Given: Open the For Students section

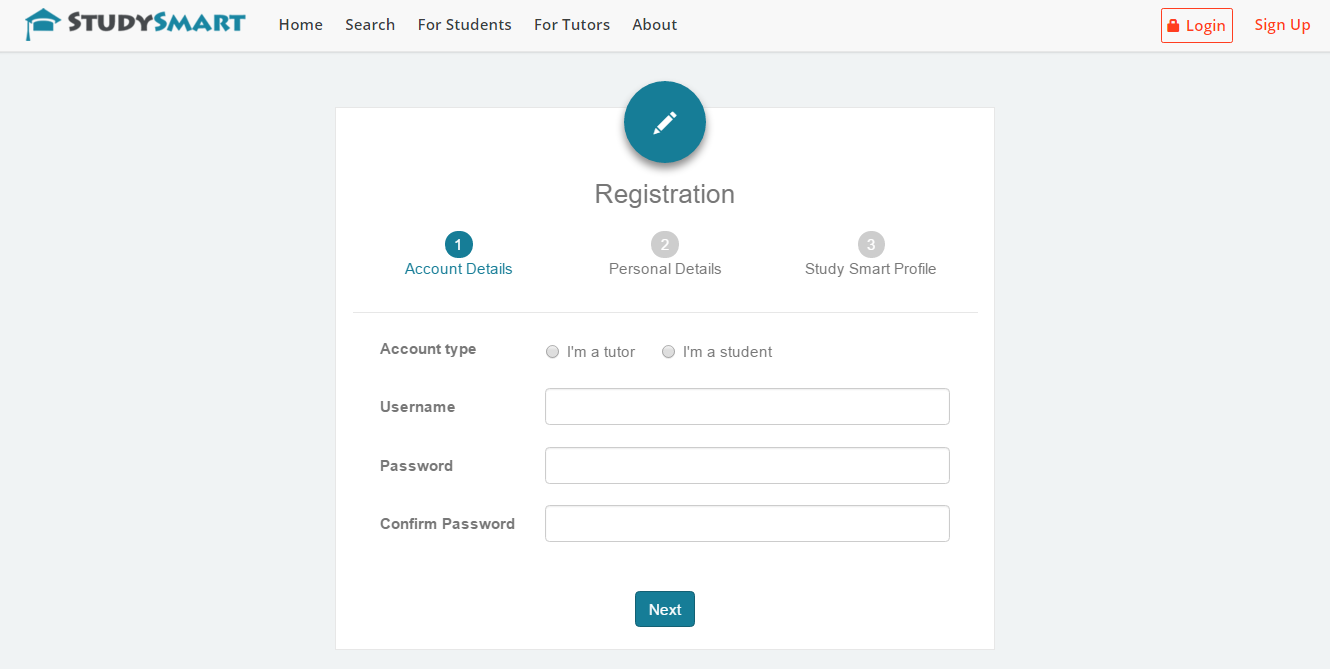Looking at the screenshot, I should coord(464,24).
